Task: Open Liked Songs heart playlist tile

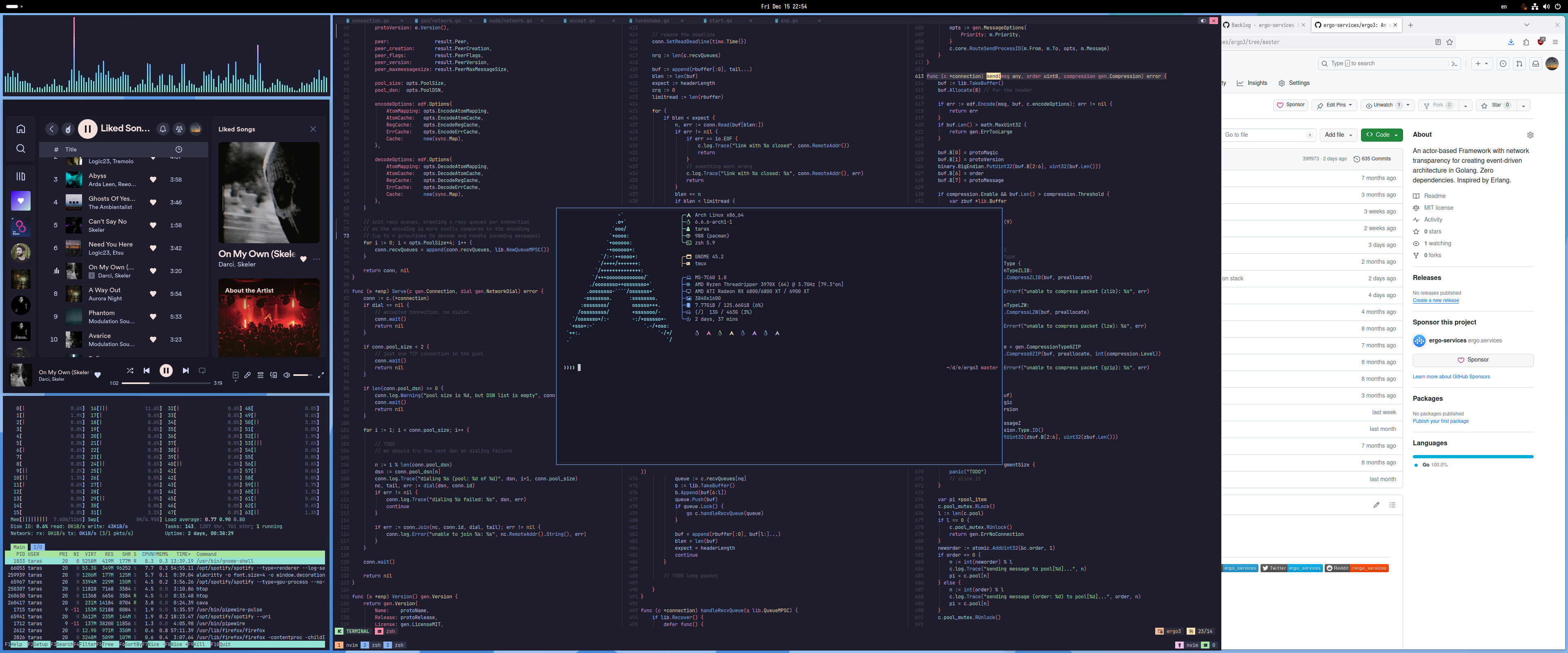Action: point(21,201)
